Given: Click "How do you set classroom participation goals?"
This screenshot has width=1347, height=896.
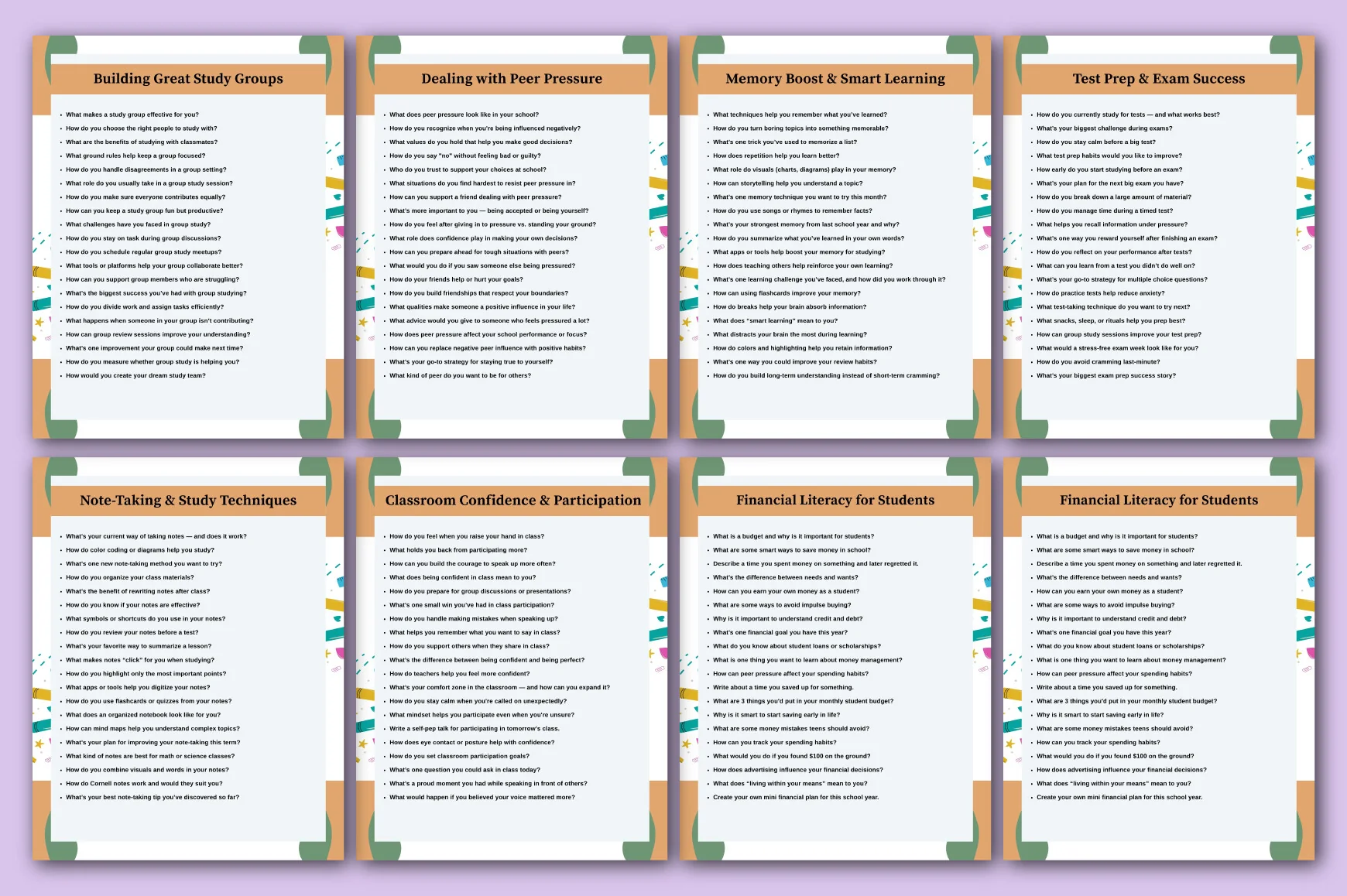Looking at the screenshot, I should pos(459,756).
